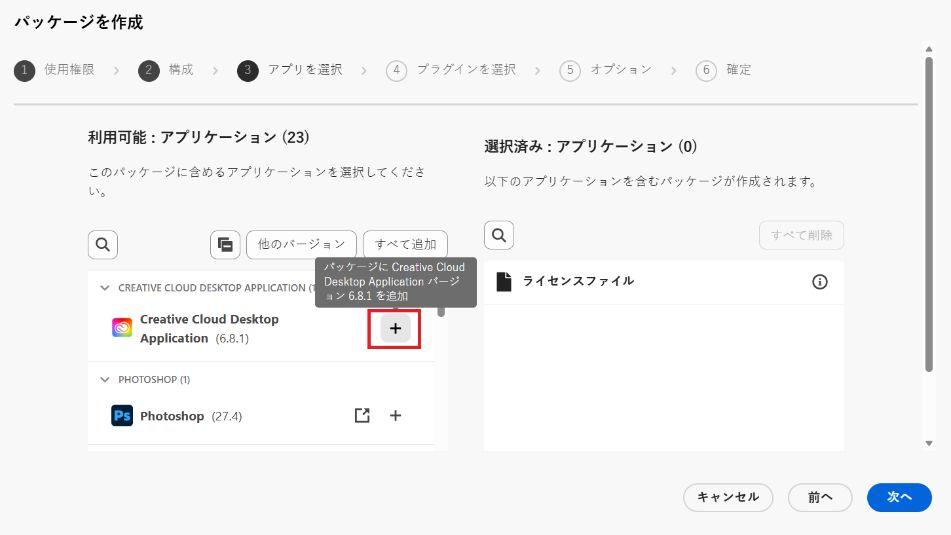Click dialog scrollbar up arrow
The image size is (951, 535).
[x=929, y=49]
